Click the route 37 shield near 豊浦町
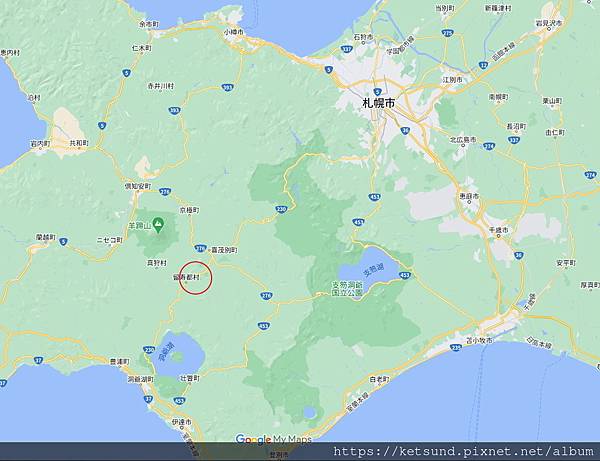Image resolution: width=600 pixels, height=461 pixels. (38, 360)
